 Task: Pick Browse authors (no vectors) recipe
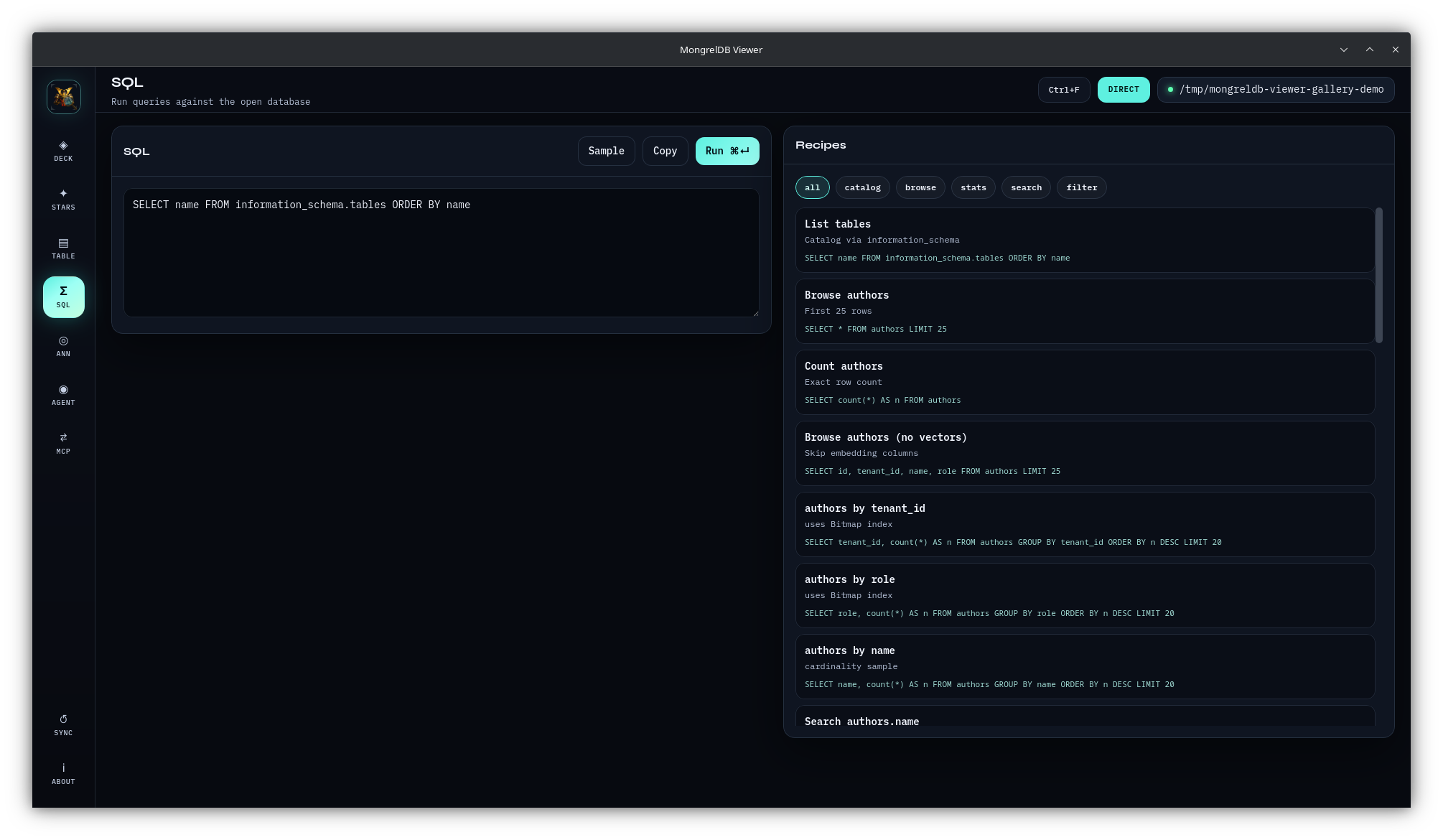(1085, 453)
